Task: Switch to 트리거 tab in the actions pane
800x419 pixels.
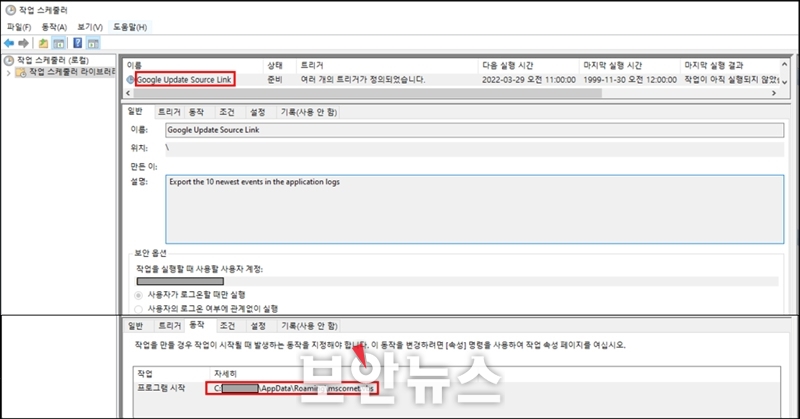Action: 169,326
